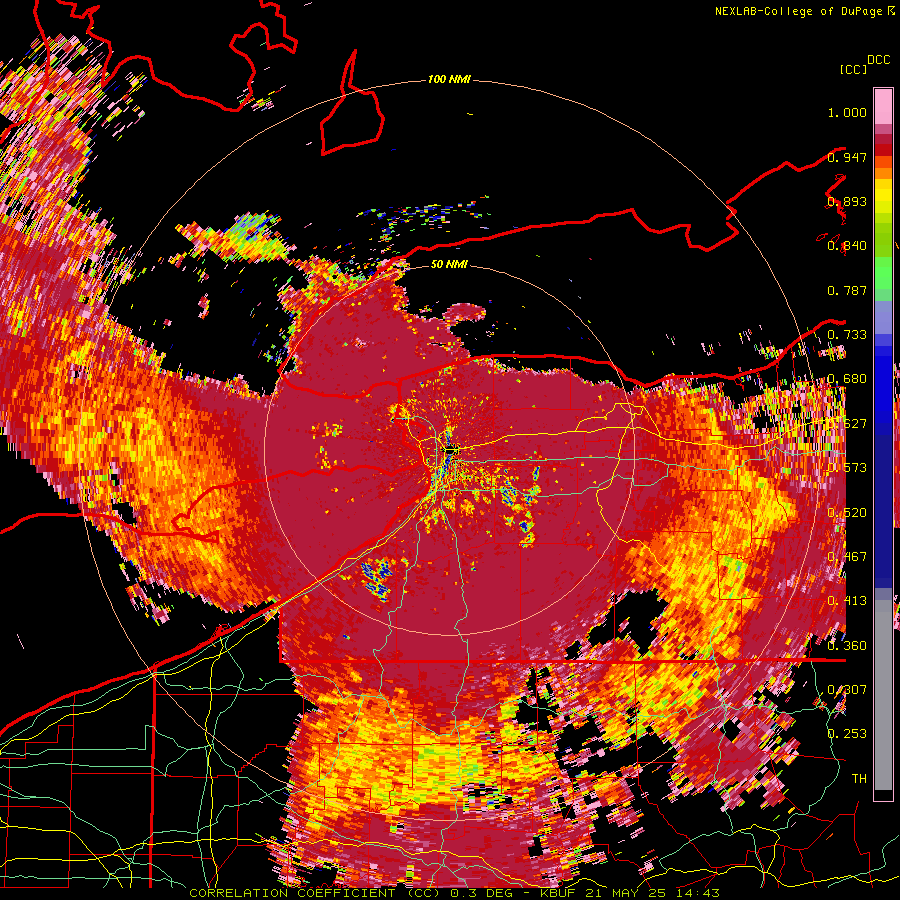Click the KBUF radar site marker at center
Screen dimensions: 900x900
451,449
